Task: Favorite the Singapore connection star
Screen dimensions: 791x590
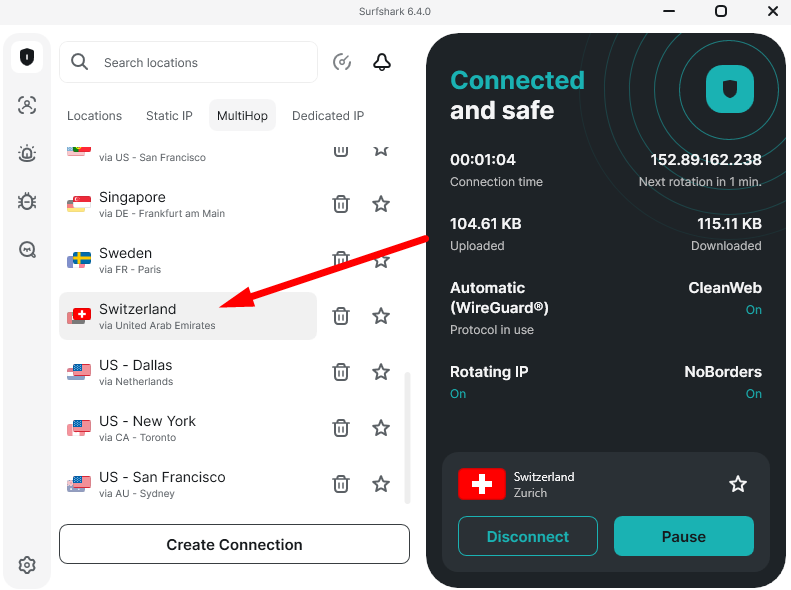Action: point(381,204)
